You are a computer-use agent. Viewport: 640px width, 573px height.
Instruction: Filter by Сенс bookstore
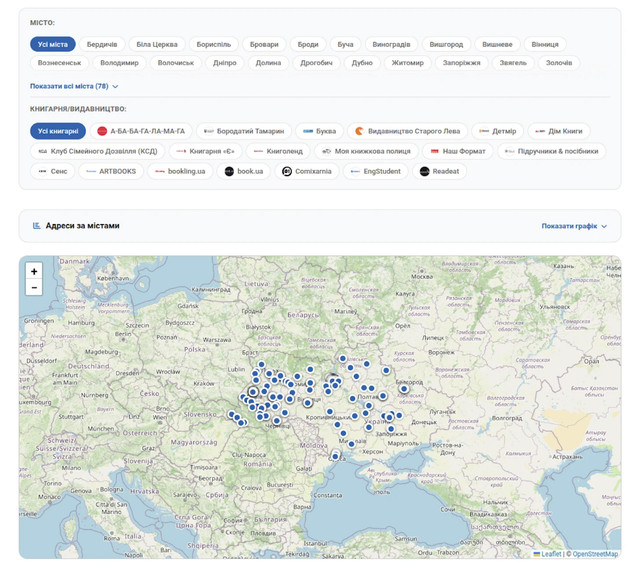click(x=52, y=171)
